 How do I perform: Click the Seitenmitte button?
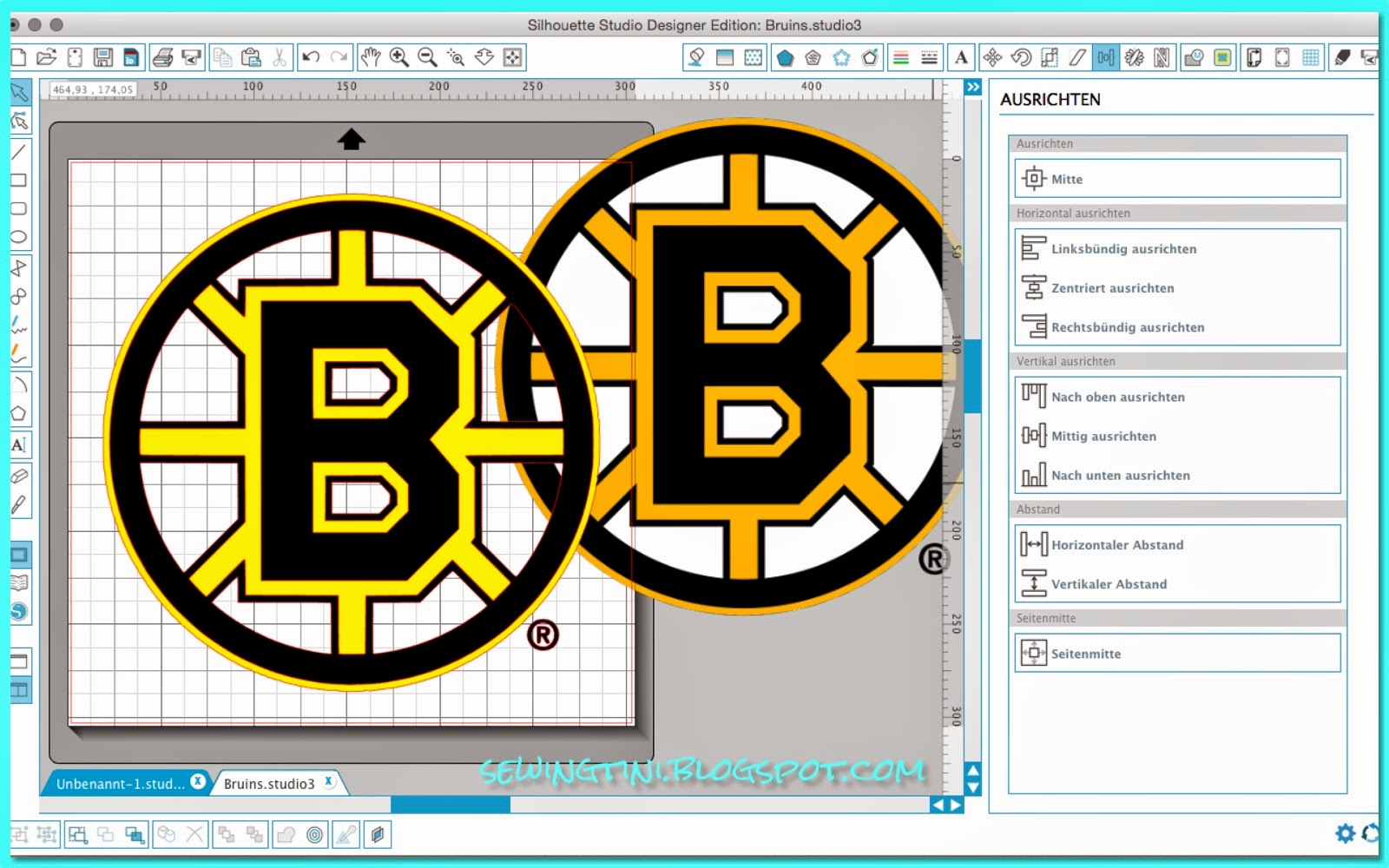pos(1177,654)
